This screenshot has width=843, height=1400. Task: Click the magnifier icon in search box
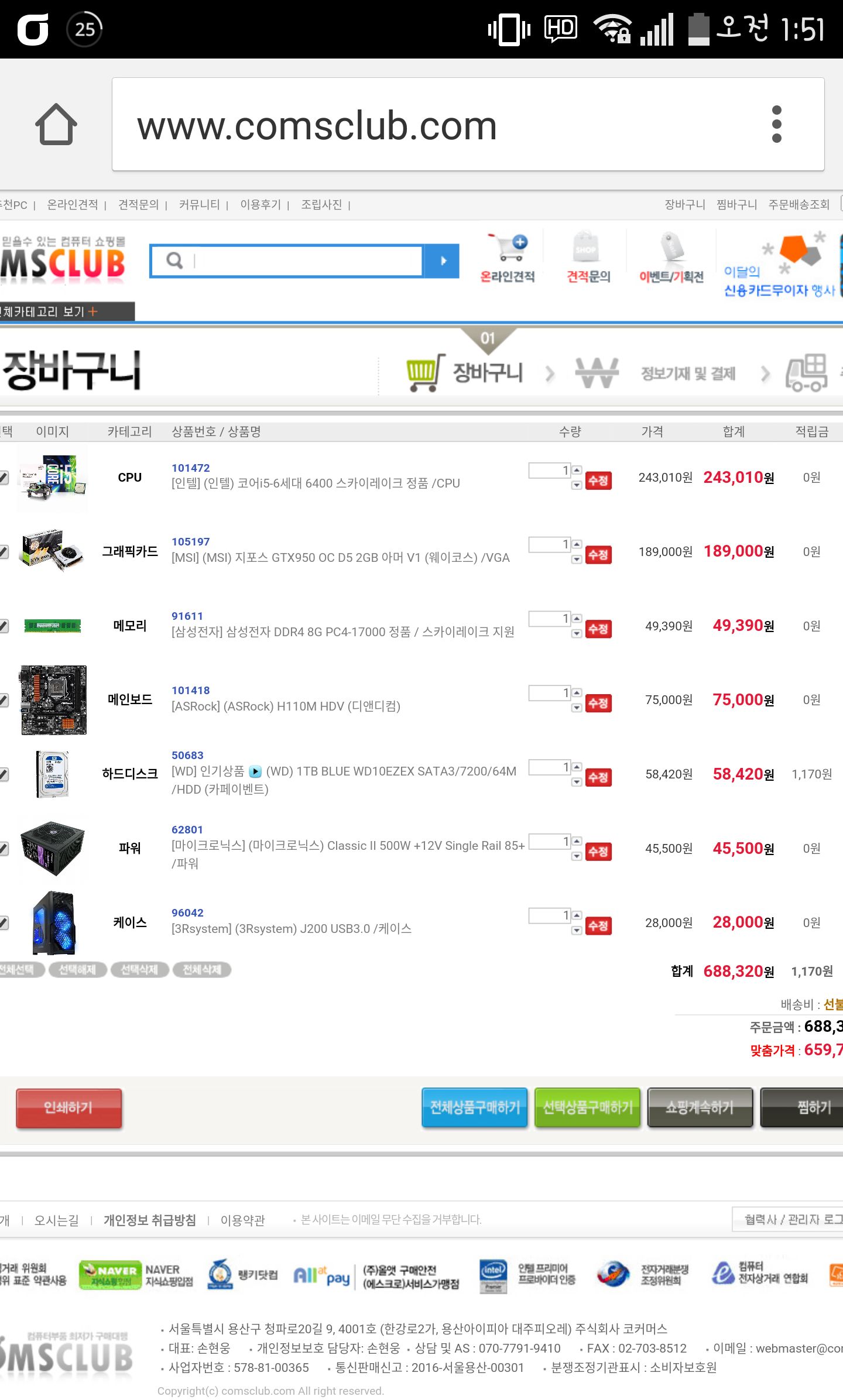pyautogui.click(x=174, y=260)
